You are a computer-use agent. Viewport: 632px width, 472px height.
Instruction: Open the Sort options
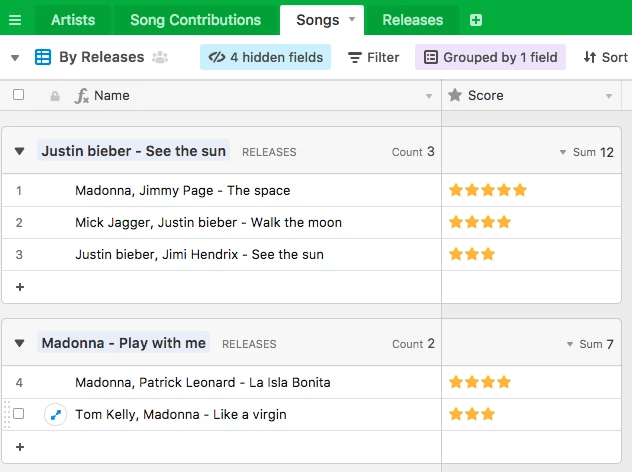point(605,57)
